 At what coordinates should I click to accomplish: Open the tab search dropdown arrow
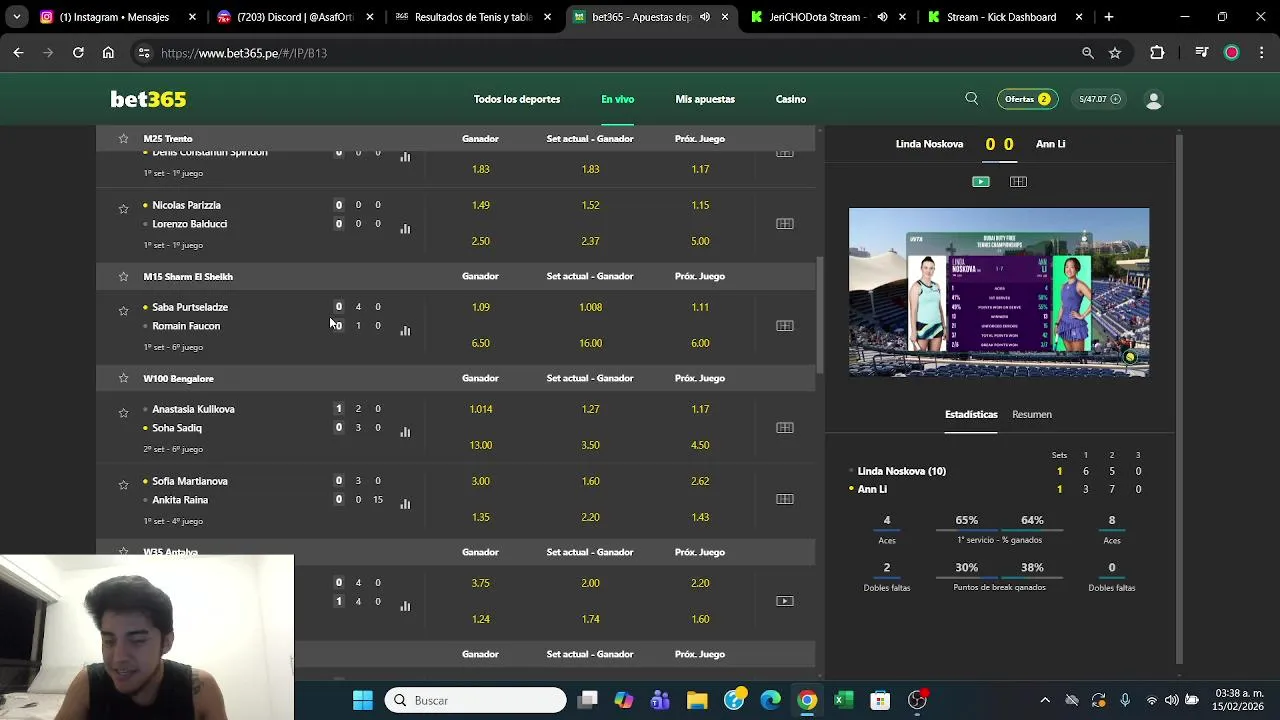click(17, 17)
